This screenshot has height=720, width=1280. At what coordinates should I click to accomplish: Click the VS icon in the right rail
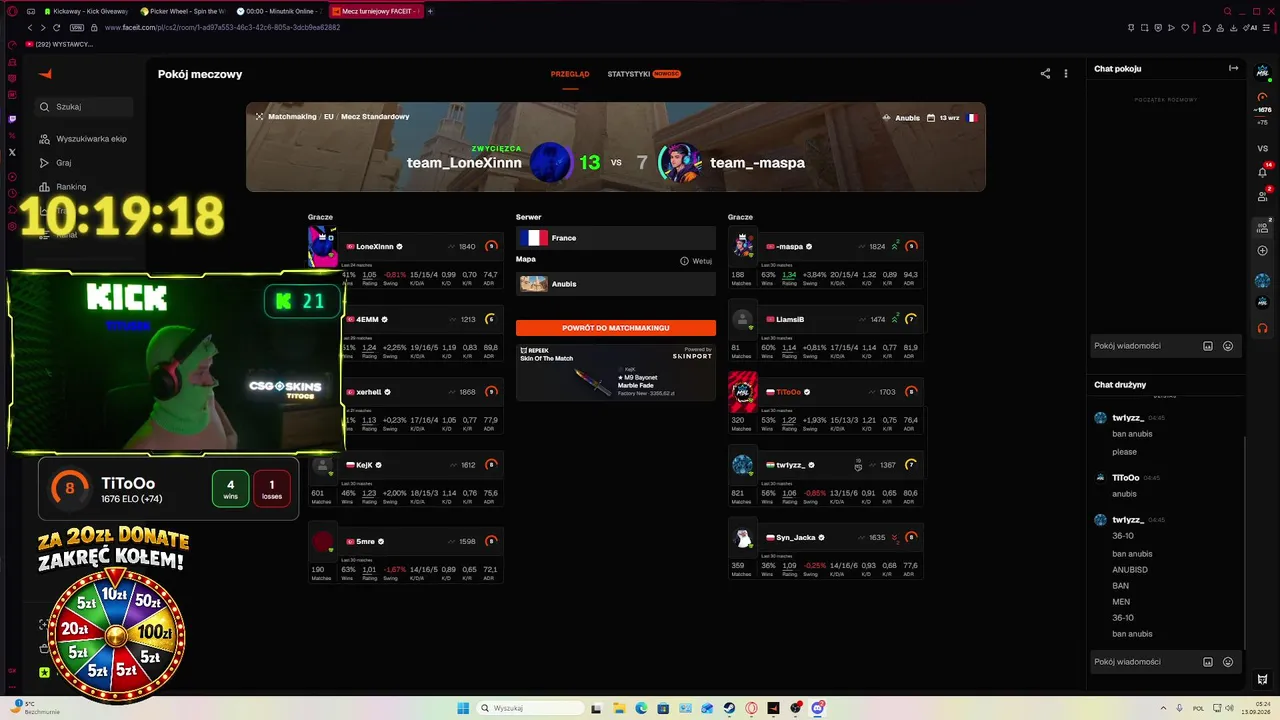point(1263,149)
